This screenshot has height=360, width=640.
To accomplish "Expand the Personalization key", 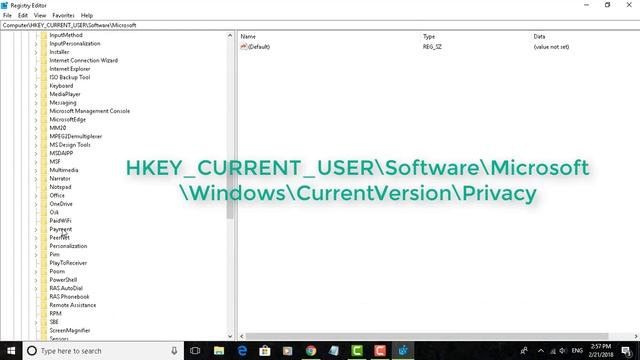I will pos(36,246).
